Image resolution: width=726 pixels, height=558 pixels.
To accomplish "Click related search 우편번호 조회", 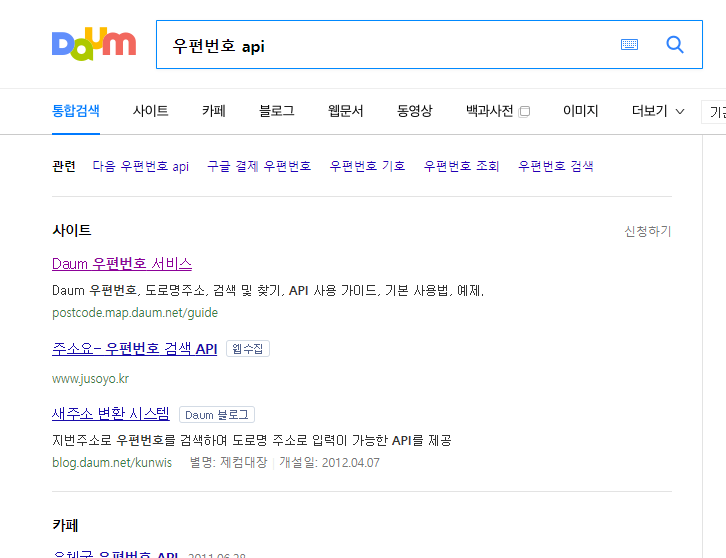I will 462,166.
